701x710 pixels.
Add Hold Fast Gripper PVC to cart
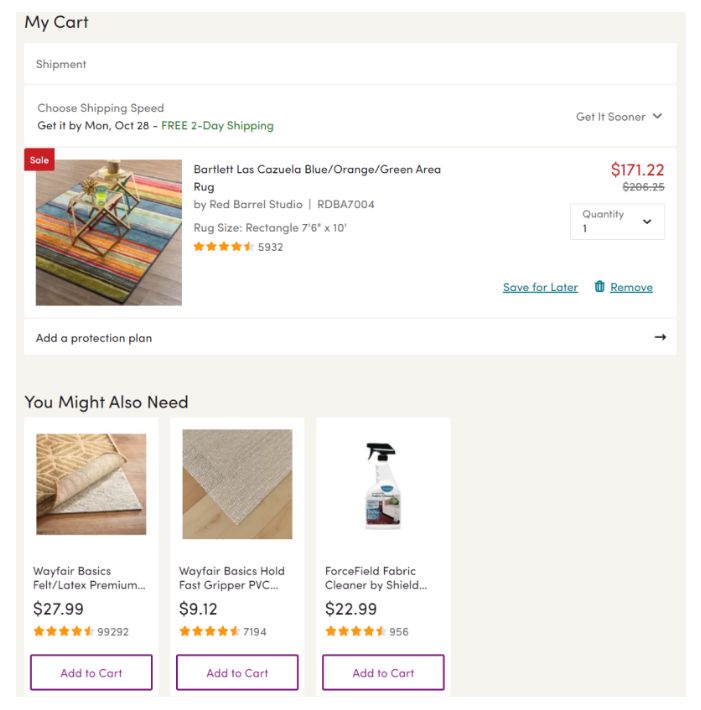(237, 672)
